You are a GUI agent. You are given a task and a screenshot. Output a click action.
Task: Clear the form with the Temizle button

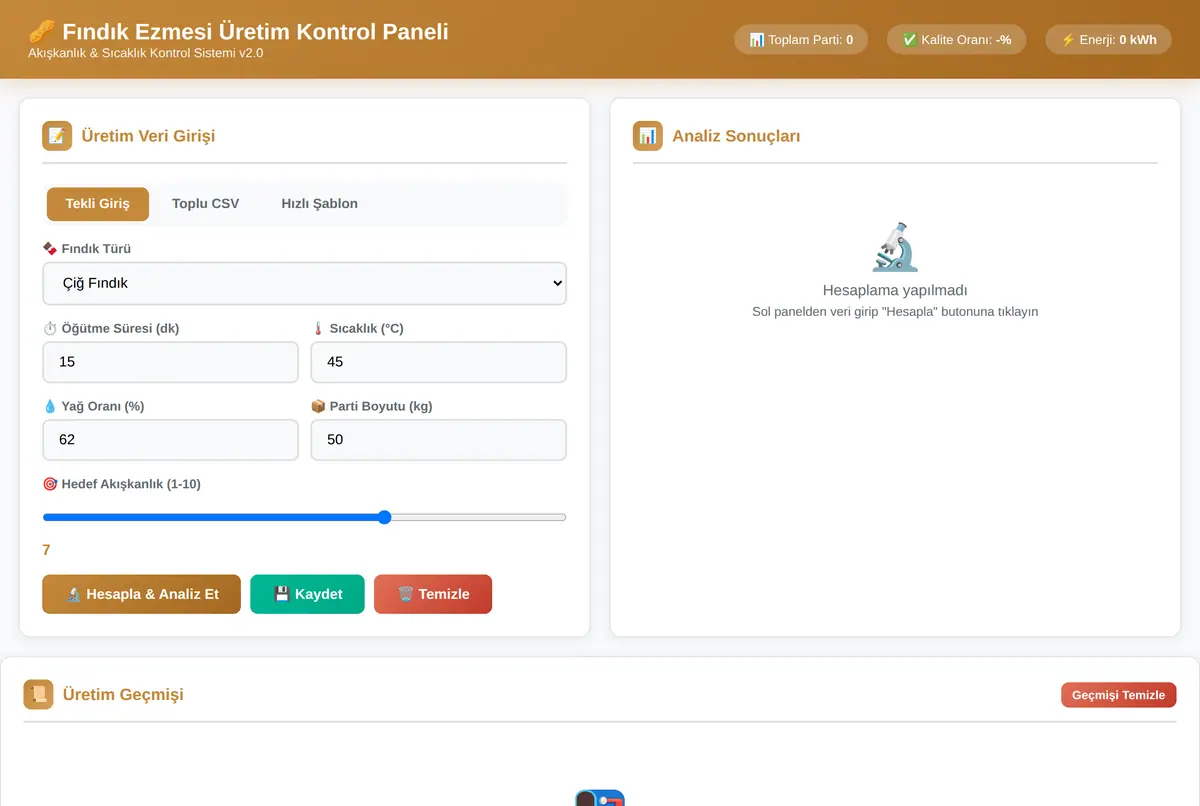[433, 594]
